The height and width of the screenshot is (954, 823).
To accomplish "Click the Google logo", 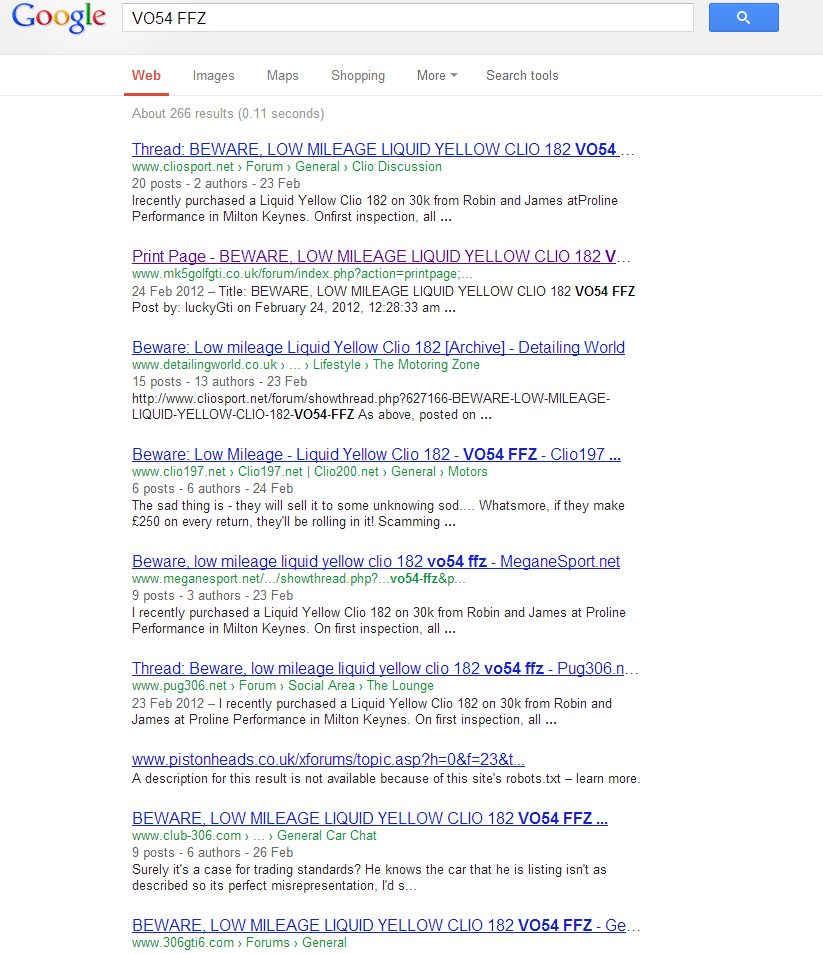I will pyautogui.click(x=58, y=18).
